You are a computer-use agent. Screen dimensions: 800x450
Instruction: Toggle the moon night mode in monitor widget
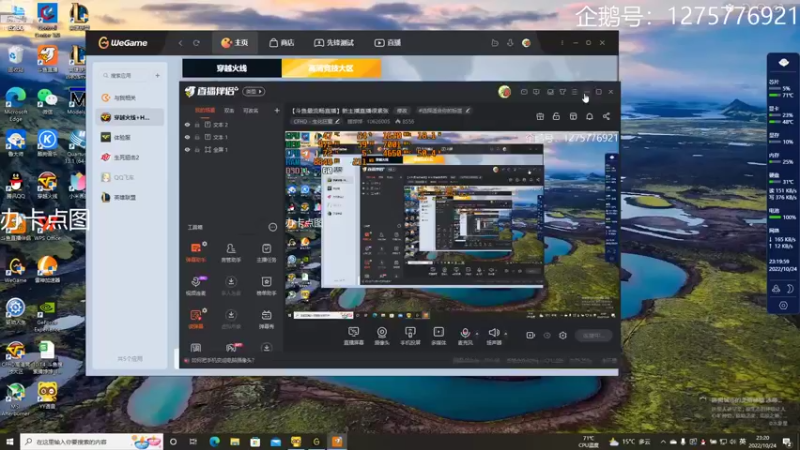pos(790,289)
